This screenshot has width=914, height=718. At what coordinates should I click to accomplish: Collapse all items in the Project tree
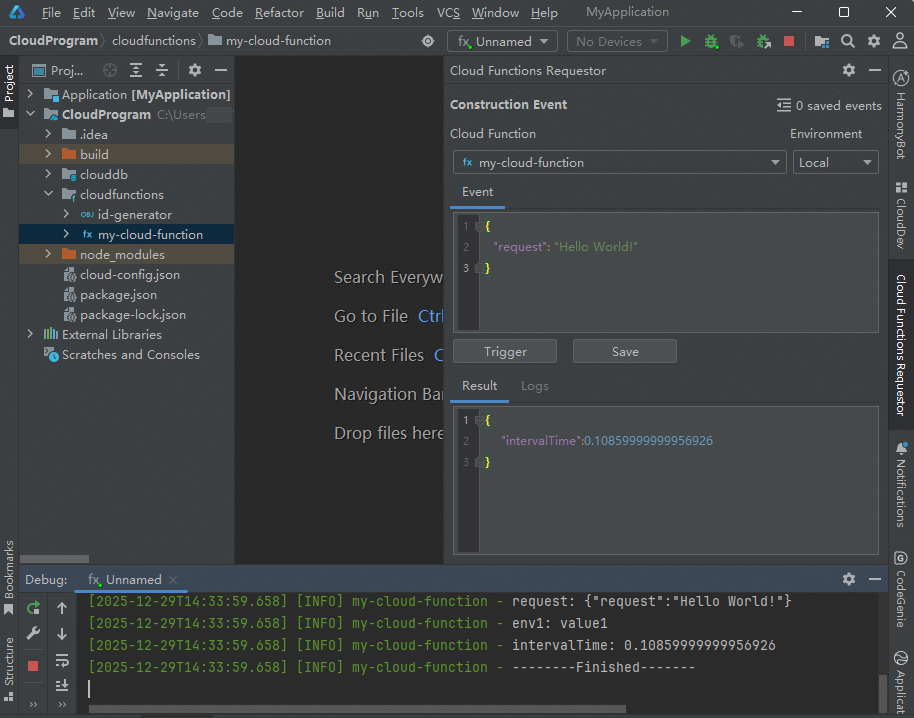pyautogui.click(x=160, y=70)
